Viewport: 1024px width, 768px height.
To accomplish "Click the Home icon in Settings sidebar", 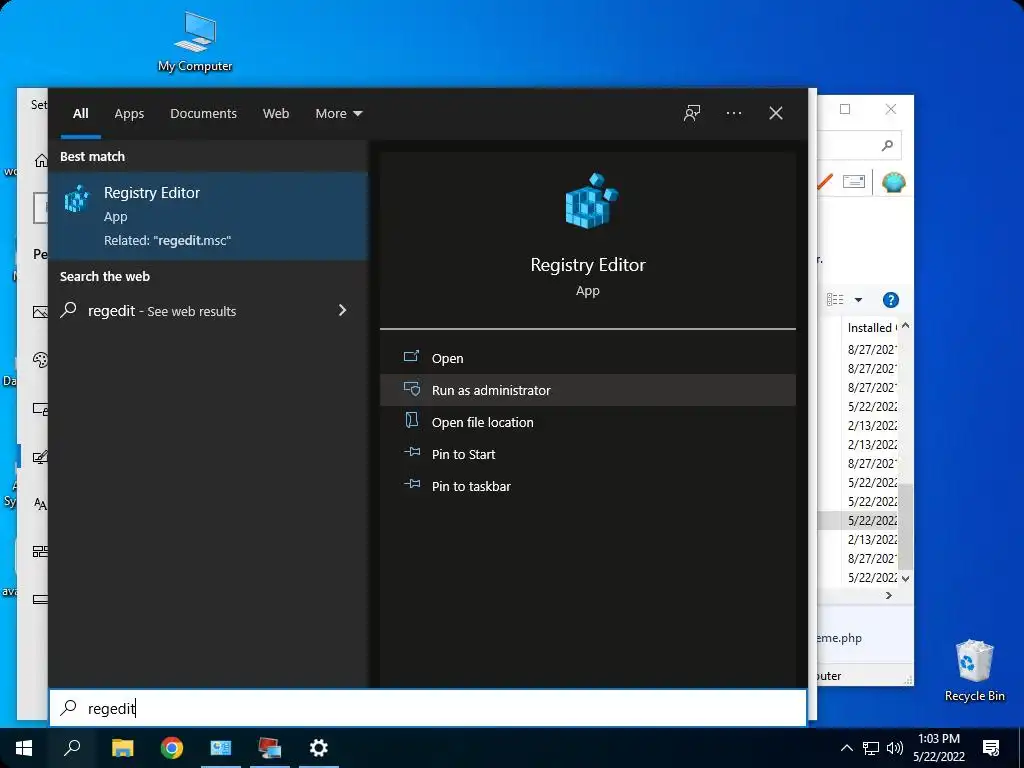I will point(41,160).
